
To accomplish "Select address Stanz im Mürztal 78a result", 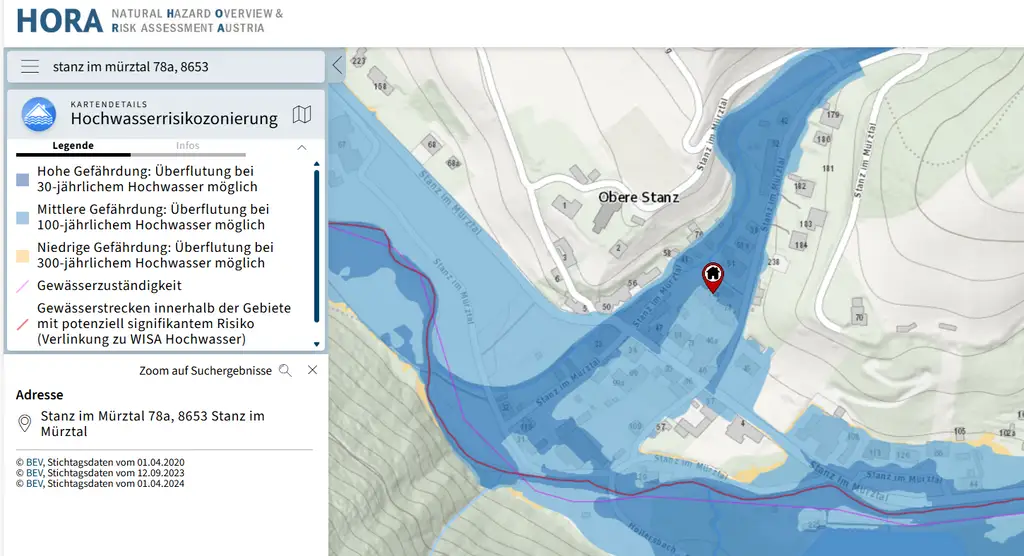I will (153, 423).
